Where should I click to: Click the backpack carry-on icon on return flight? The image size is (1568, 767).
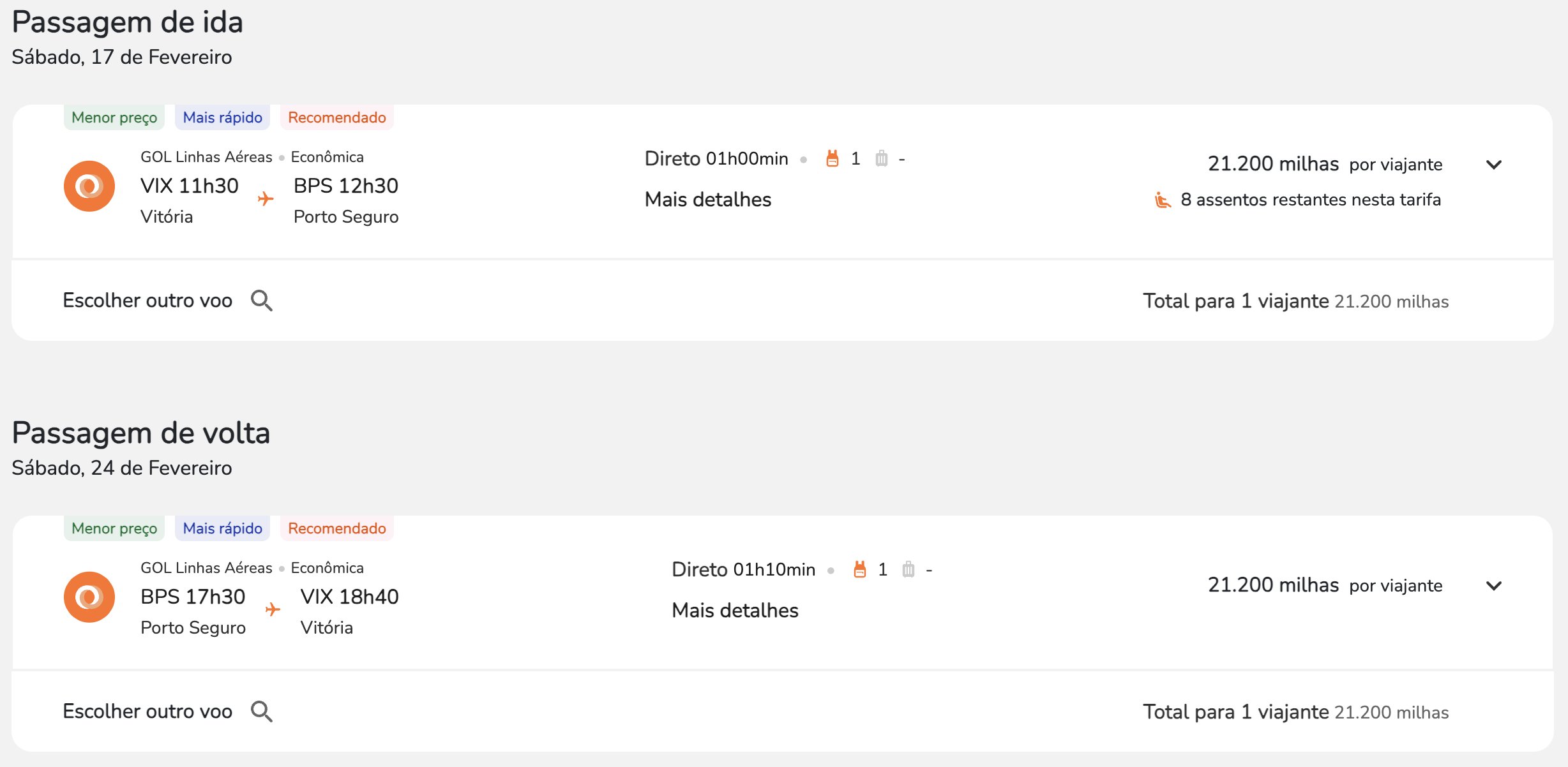(x=859, y=569)
